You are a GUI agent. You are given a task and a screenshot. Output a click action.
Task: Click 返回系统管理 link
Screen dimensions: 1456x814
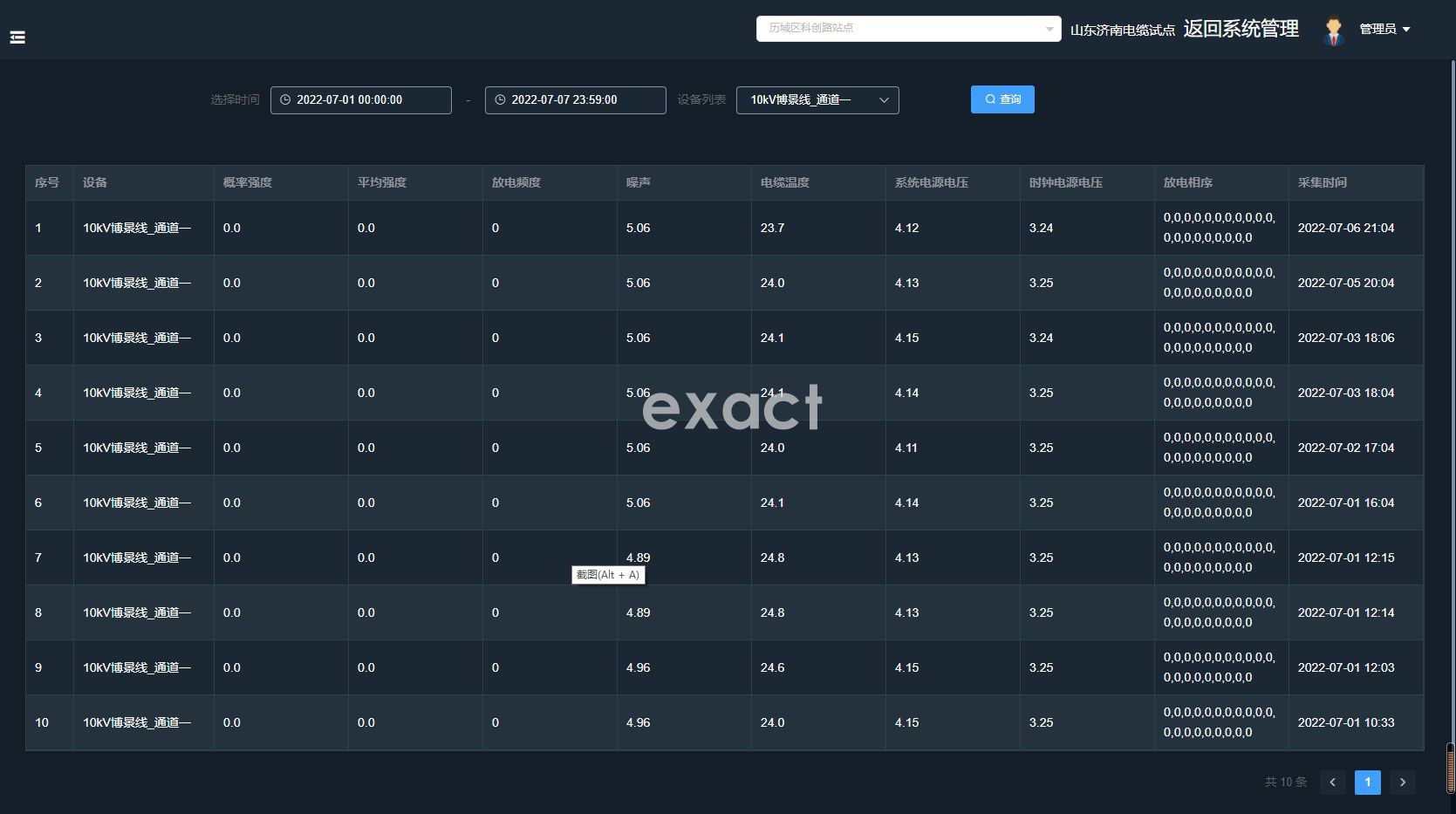click(1241, 30)
